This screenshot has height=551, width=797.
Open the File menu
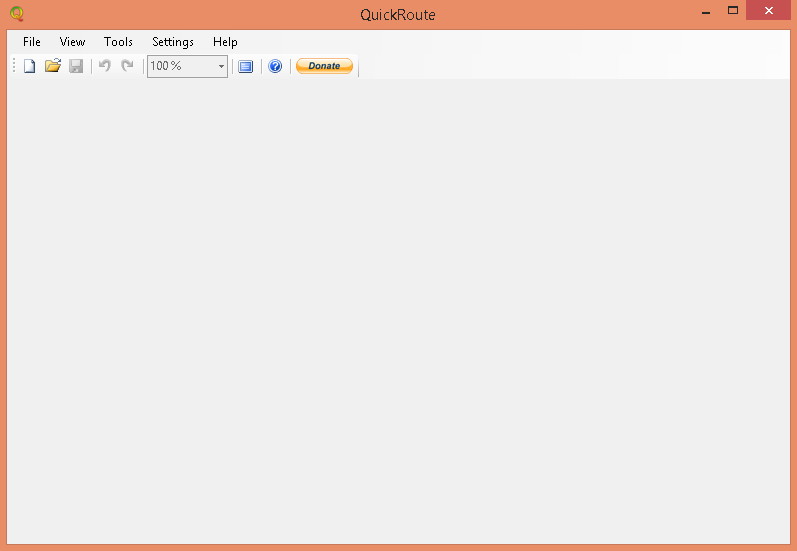pyautogui.click(x=32, y=42)
